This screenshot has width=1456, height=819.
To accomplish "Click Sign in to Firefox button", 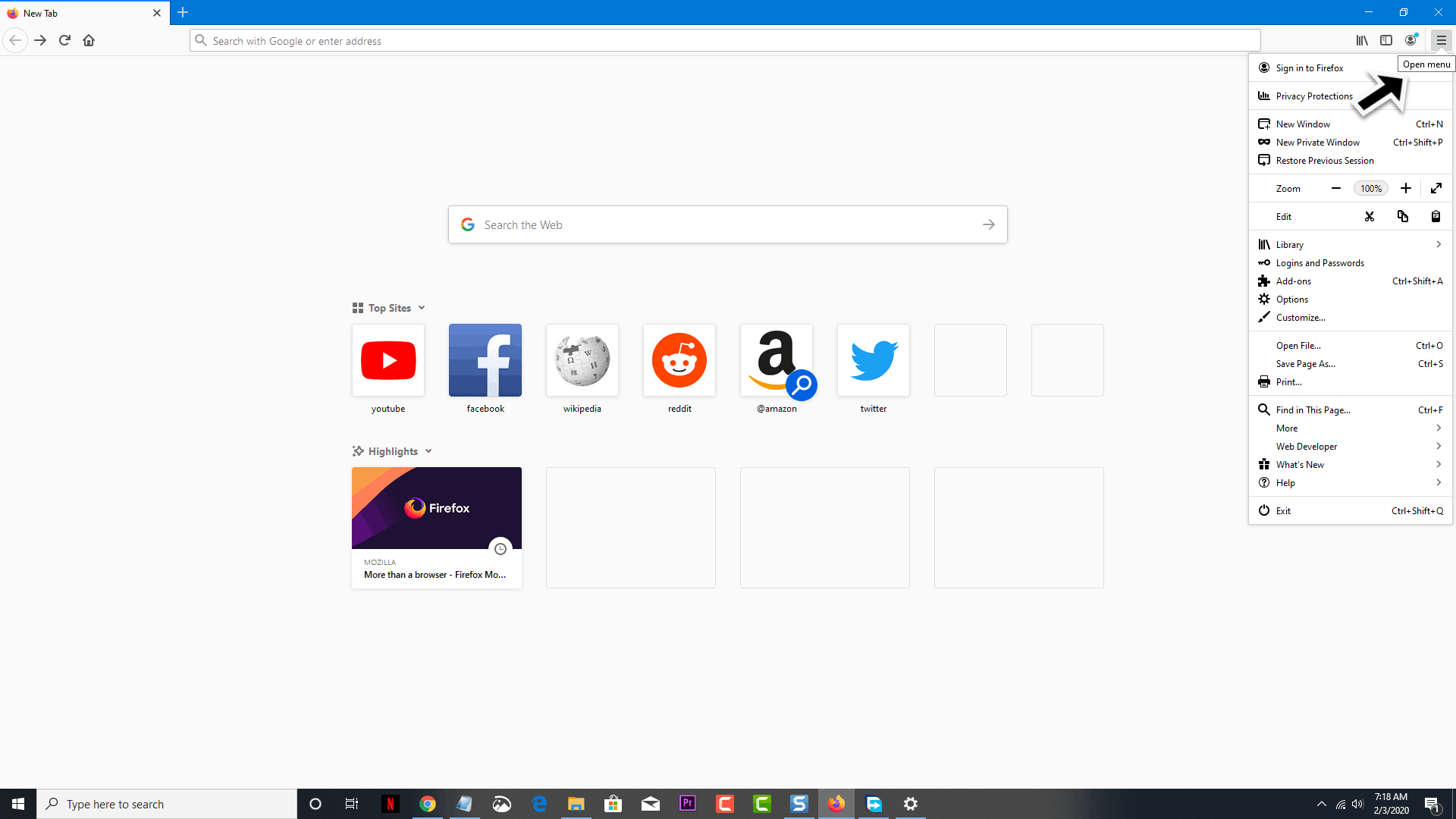I will point(1309,67).
